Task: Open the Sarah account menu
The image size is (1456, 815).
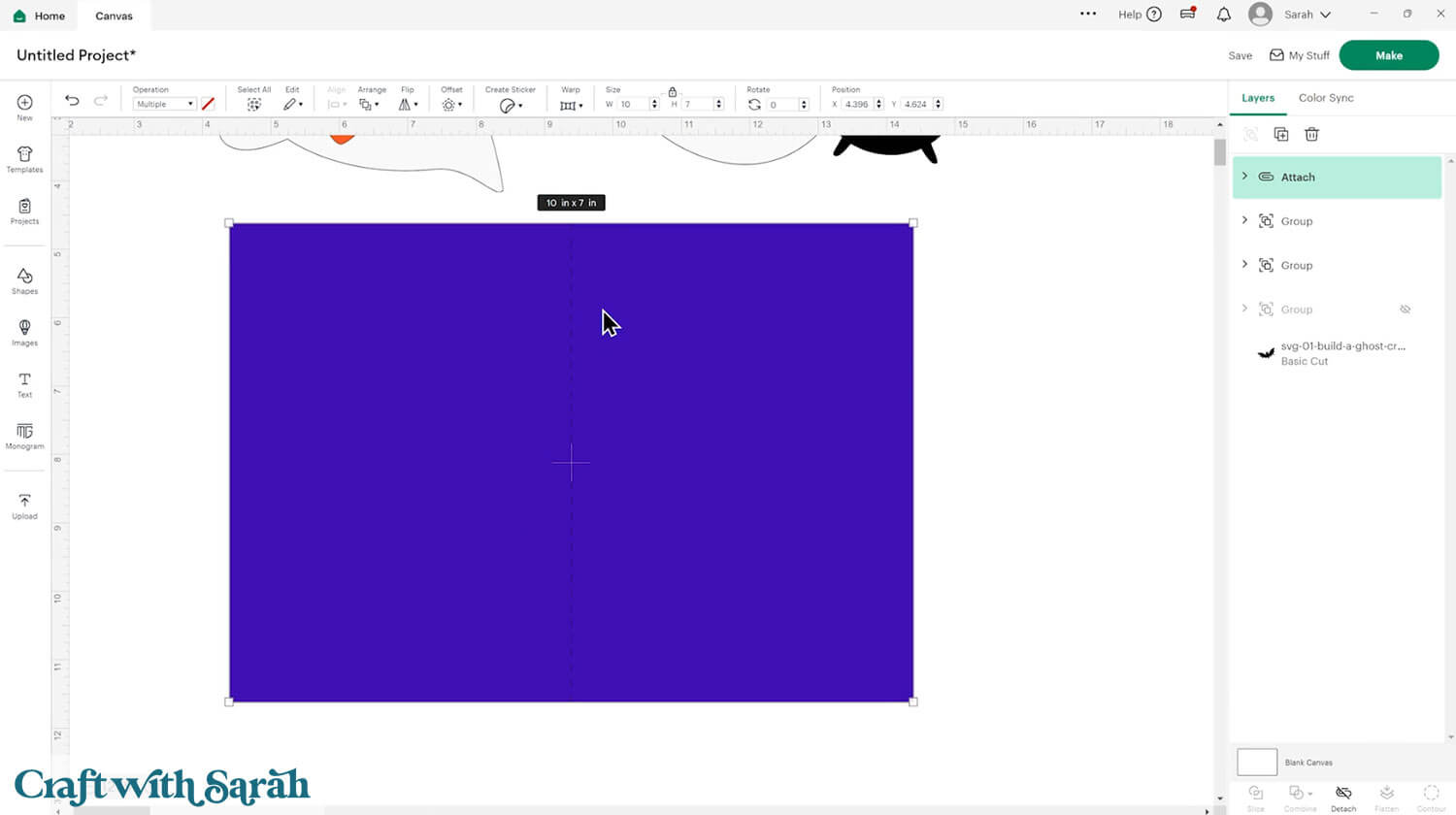Action: pos(1290,15)
